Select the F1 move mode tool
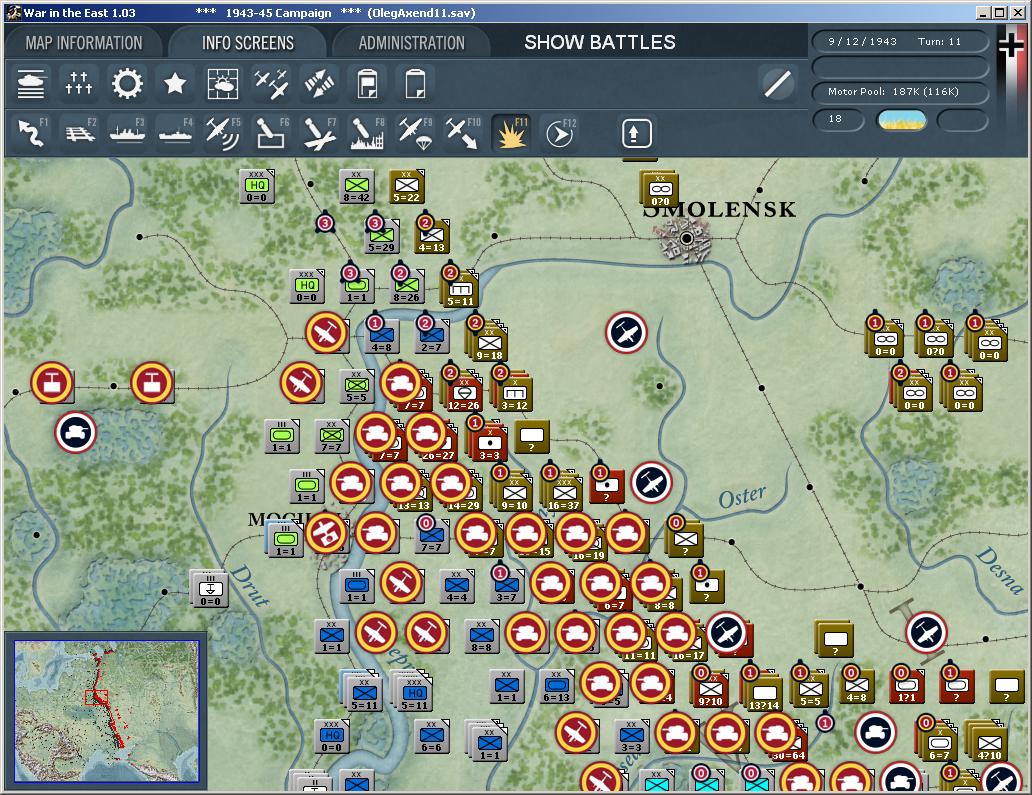Image resolution: width=1032 pixels, height=795 pixels. point(31,132)
